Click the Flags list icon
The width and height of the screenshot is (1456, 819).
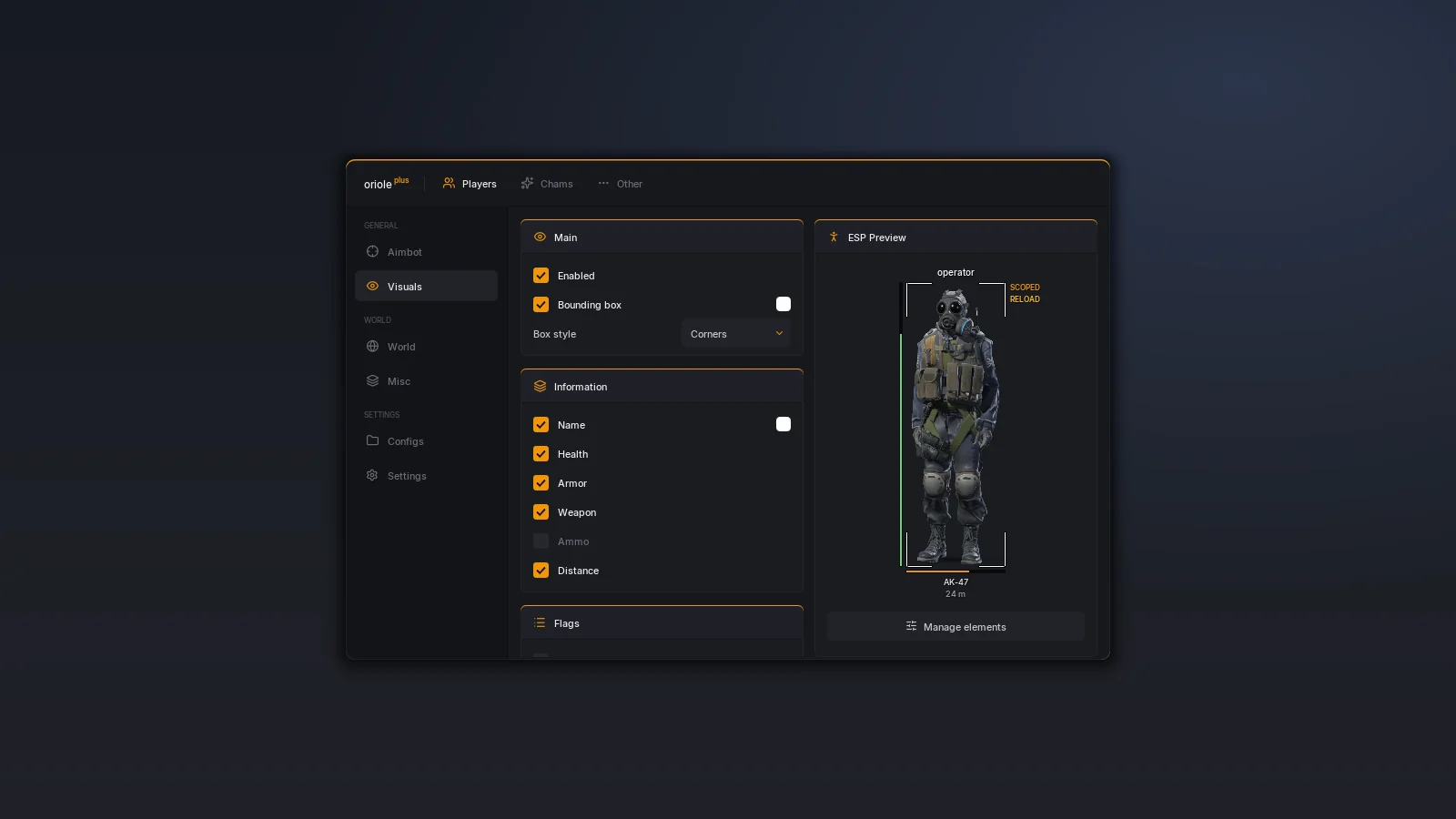(540, 623)
